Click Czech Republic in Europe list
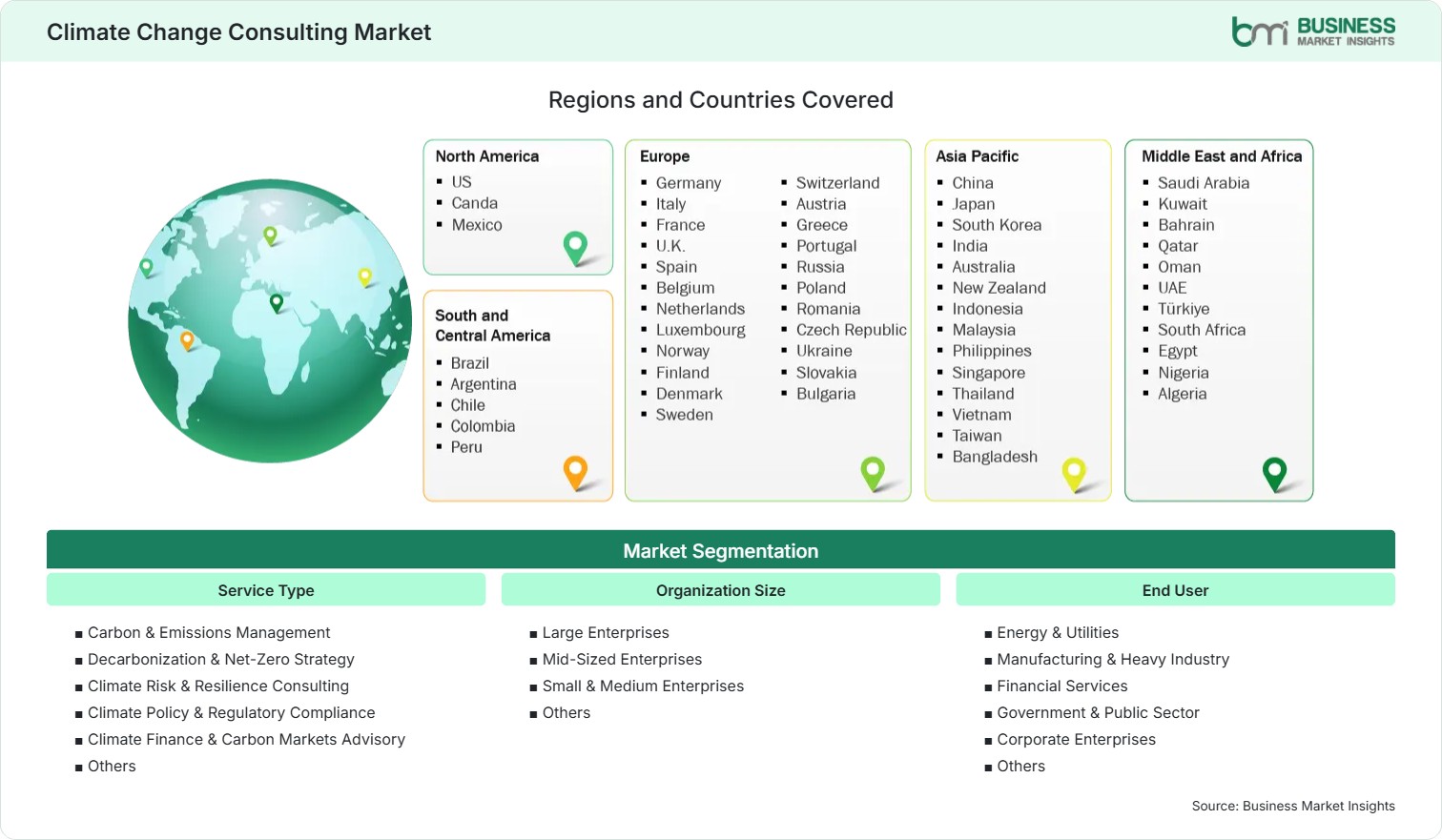The width and height of the screenshot is (1442, 840). 852,330
